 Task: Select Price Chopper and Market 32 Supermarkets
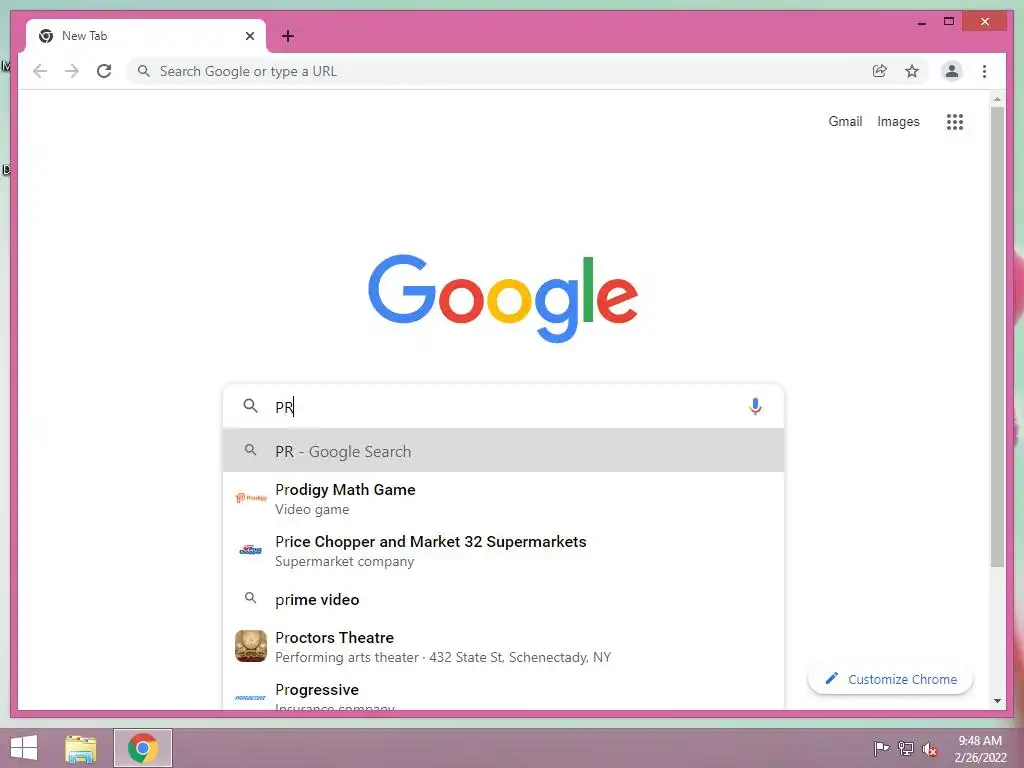pos(503,551)
